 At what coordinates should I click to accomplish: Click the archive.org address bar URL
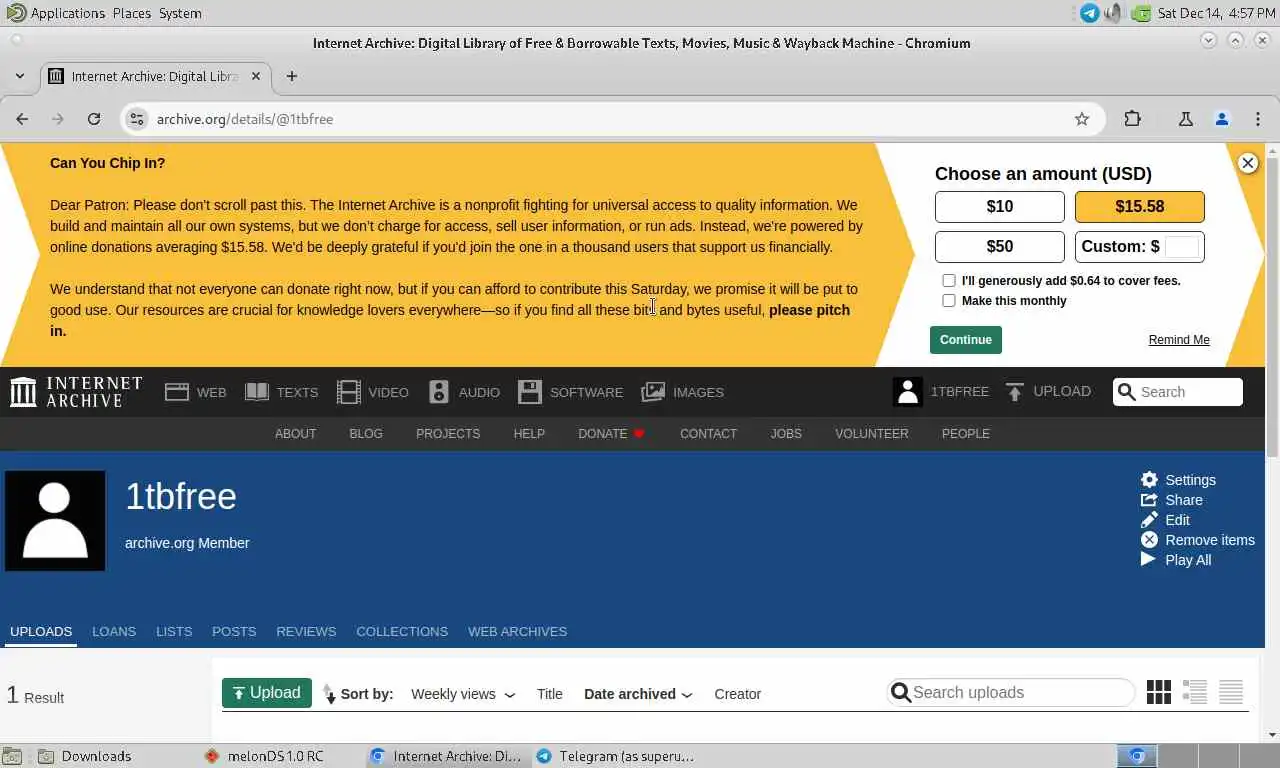pyautogui.click(x=245, y=119)
